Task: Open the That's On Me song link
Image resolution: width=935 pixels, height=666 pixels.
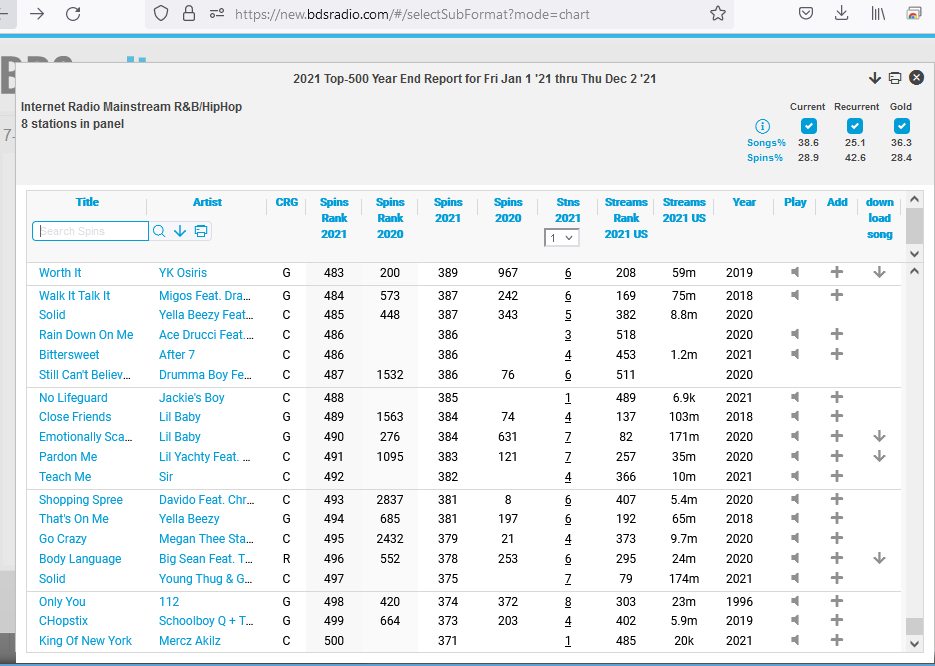Action: tap(74, 519)
